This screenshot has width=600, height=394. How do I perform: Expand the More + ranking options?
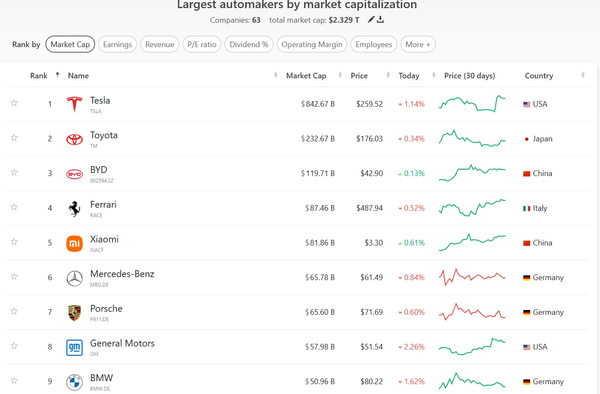coord(418,44)
